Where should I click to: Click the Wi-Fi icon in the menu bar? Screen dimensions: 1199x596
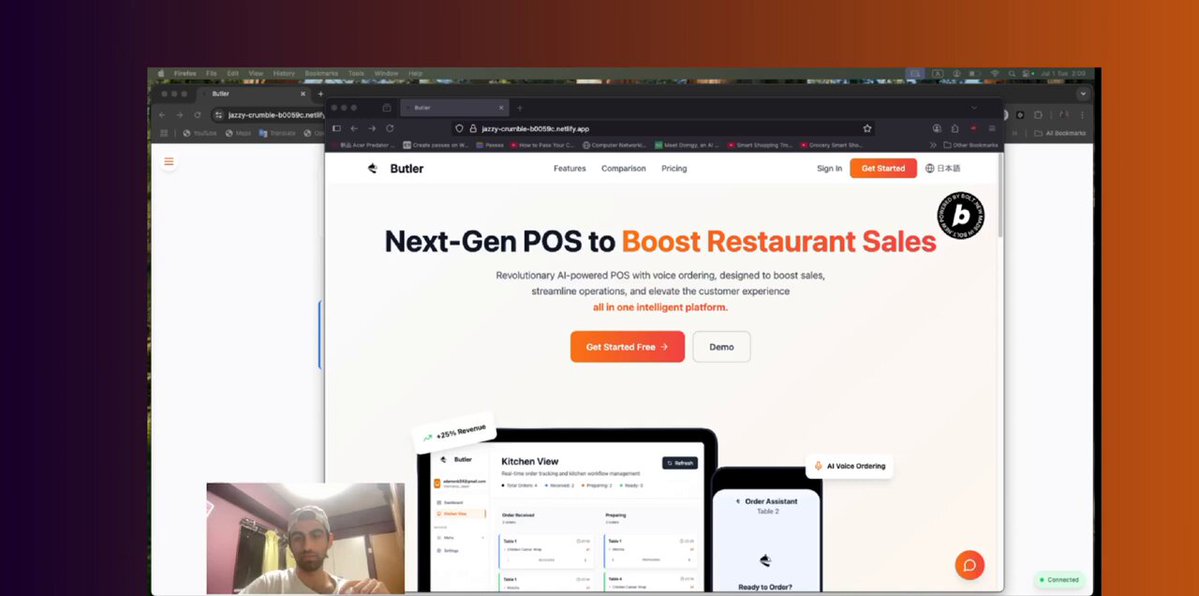pos(995,73)
